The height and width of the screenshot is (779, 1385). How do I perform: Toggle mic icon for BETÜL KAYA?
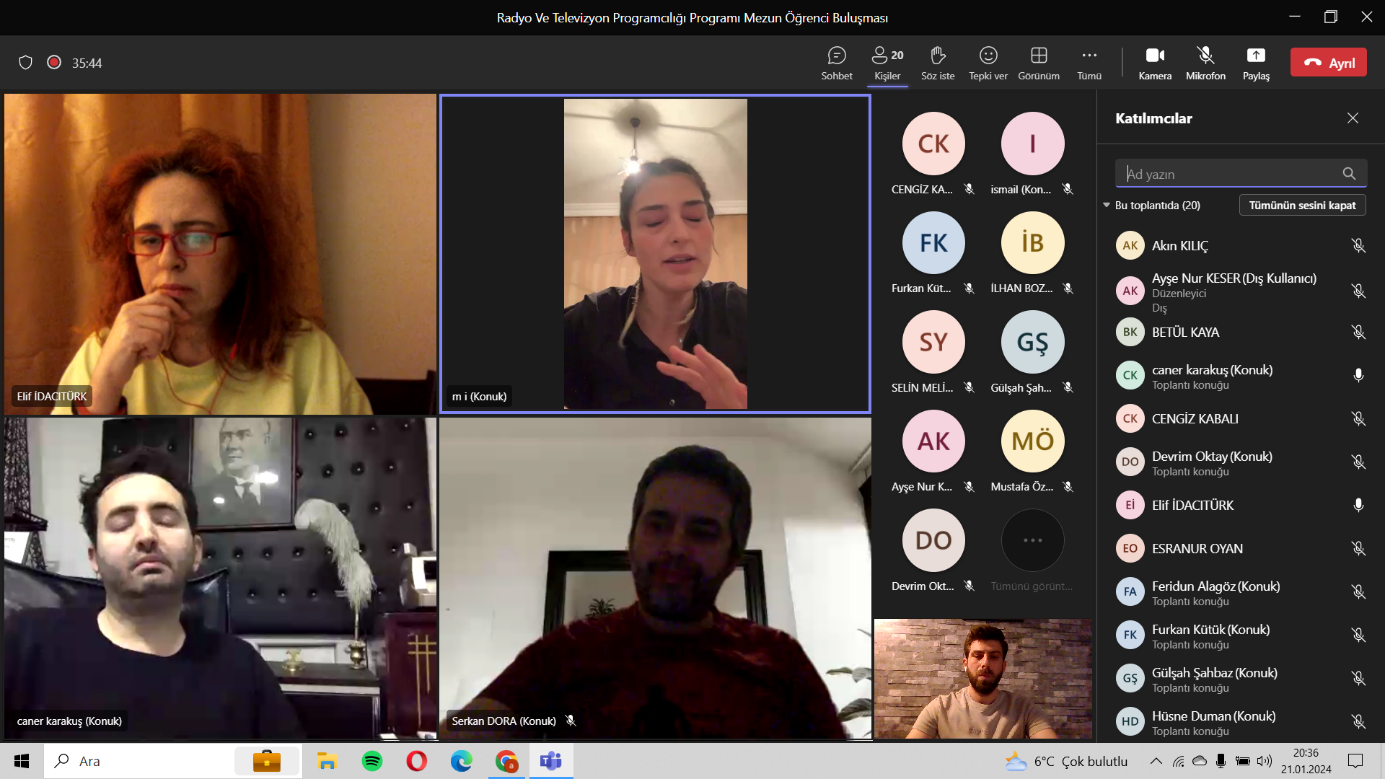[1358, 332]
